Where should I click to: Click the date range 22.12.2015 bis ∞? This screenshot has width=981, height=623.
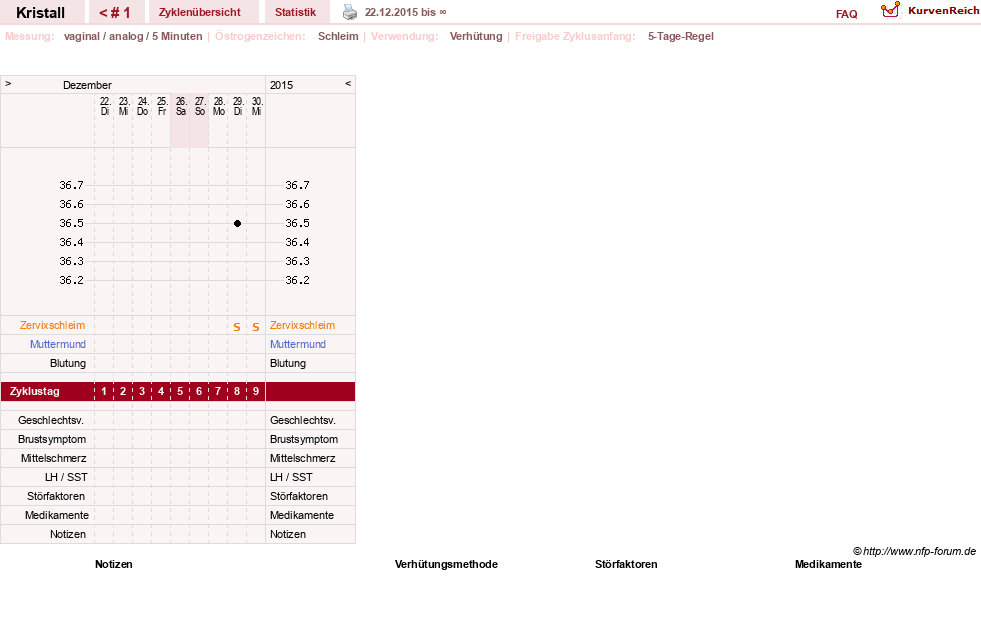[x=405, y=12]
